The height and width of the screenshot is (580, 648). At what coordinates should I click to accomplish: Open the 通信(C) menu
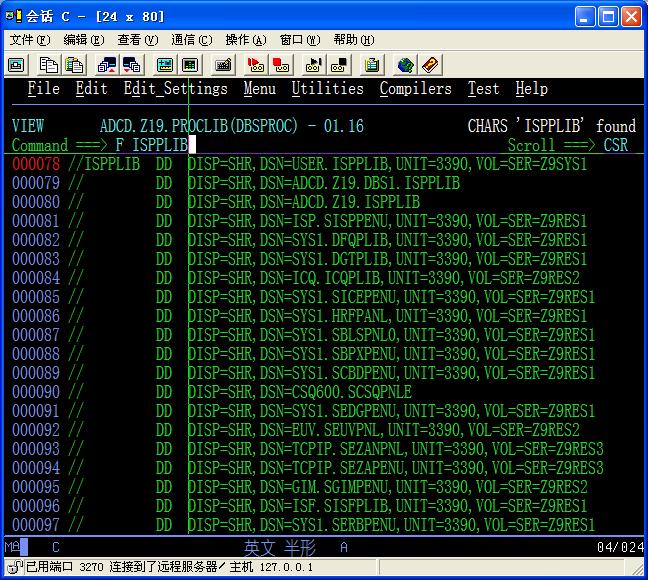tap(192, 40)
